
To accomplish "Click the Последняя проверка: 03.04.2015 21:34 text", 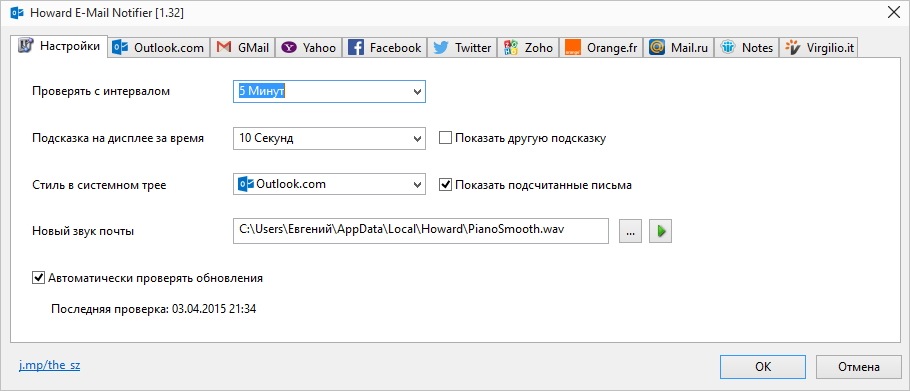I will point(154,309).
